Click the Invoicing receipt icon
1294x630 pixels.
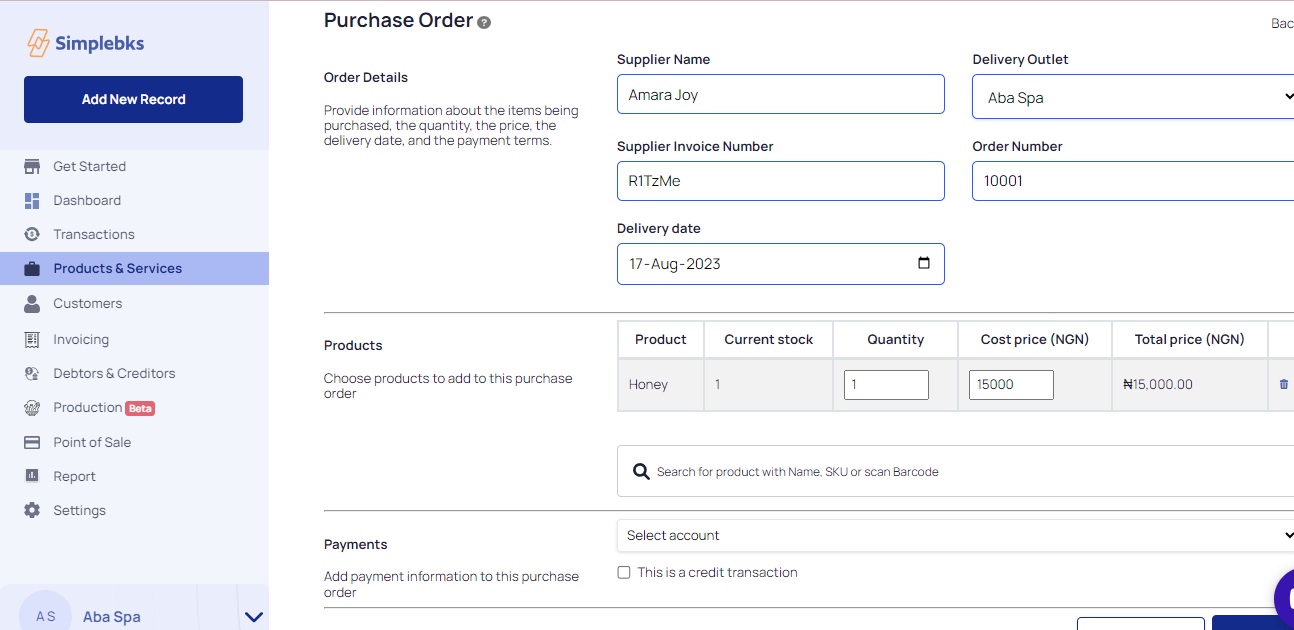click(32, 339)
